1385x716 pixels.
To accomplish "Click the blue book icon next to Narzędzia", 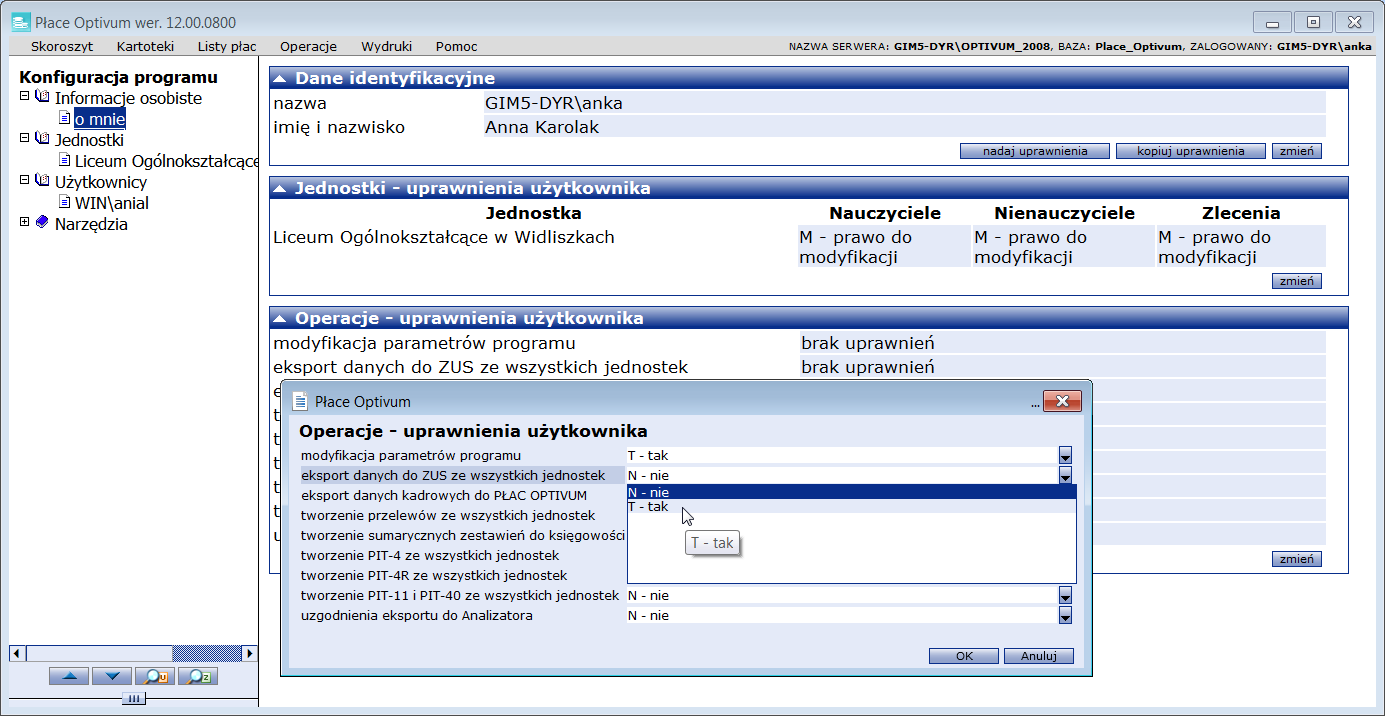I will click(x=41, y=223).
